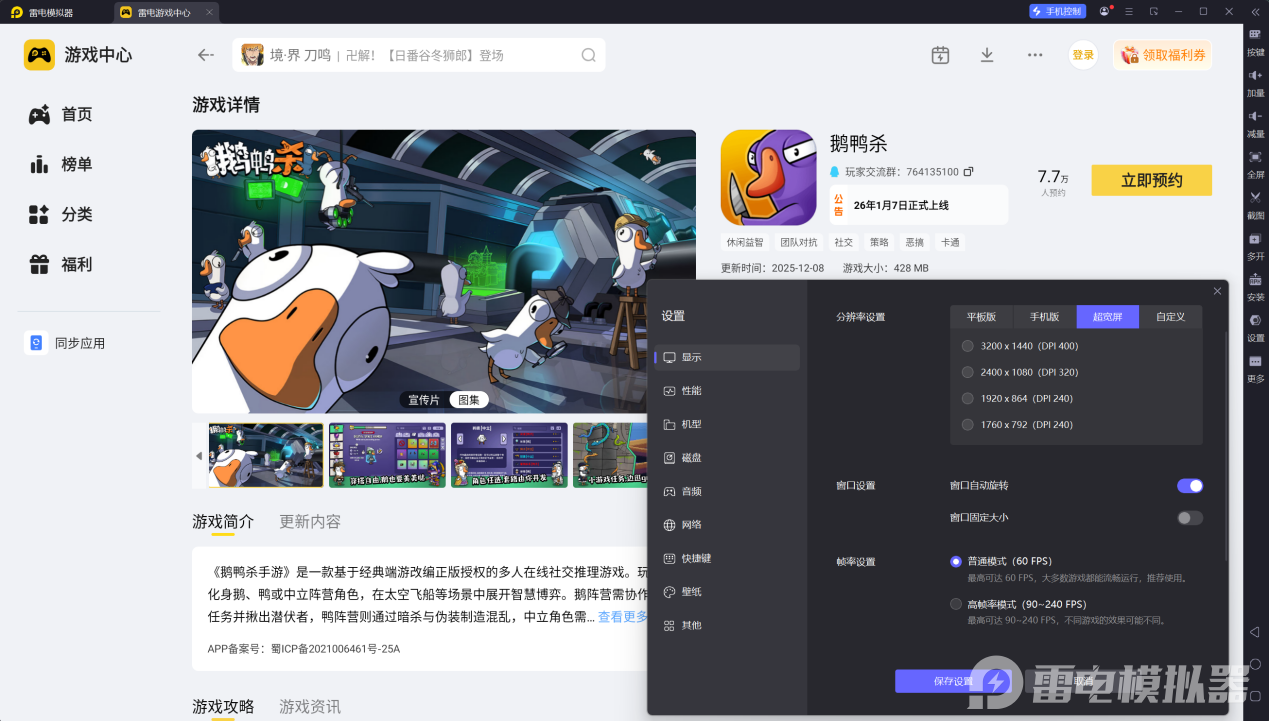
Task: Click the 立即预约 button
Action: coord(1151,181)
